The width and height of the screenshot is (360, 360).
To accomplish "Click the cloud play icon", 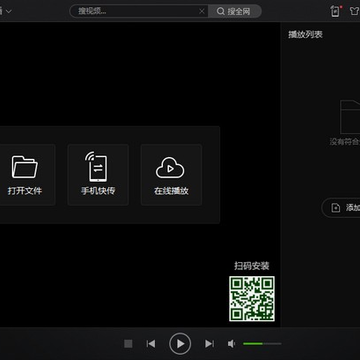I will coord(170,168).
